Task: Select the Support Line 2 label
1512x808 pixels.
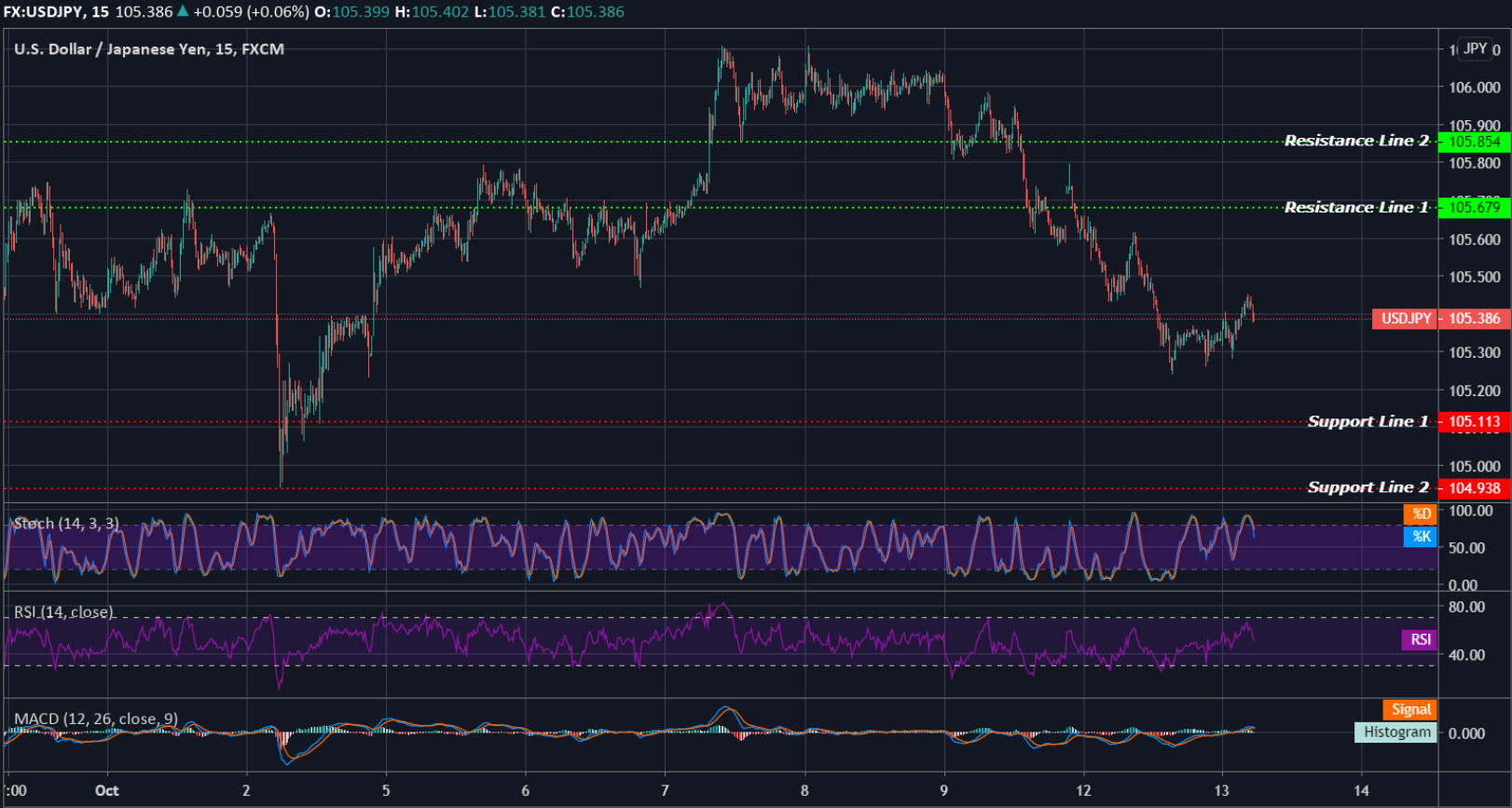Action: [1368, 487]
